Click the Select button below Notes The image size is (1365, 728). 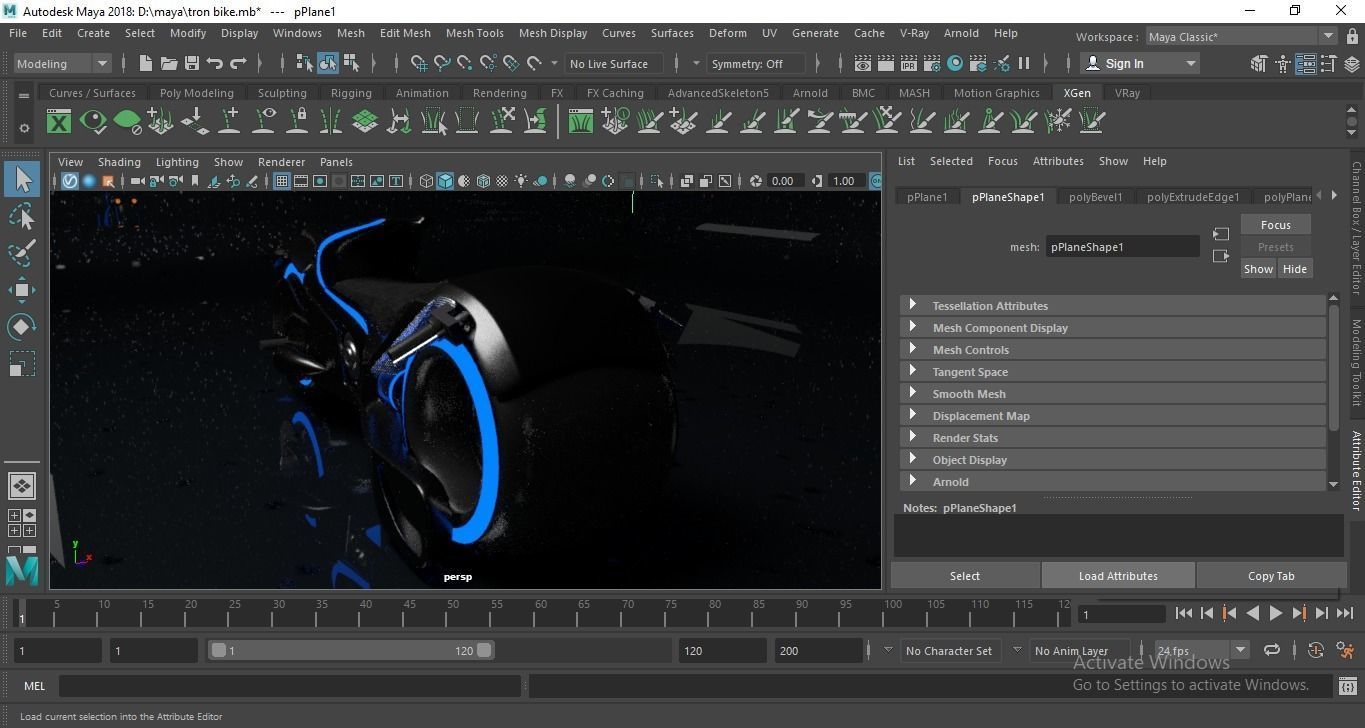[965, 576]
